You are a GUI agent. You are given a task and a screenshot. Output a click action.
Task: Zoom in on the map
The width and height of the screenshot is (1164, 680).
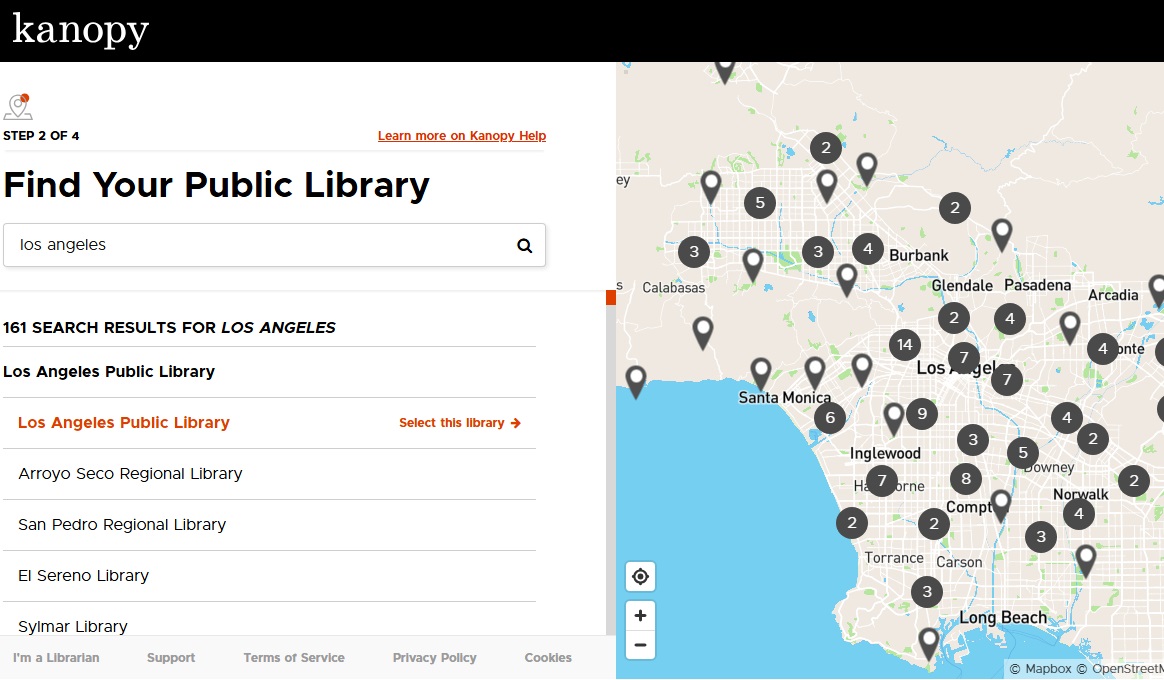pos(640,615)
